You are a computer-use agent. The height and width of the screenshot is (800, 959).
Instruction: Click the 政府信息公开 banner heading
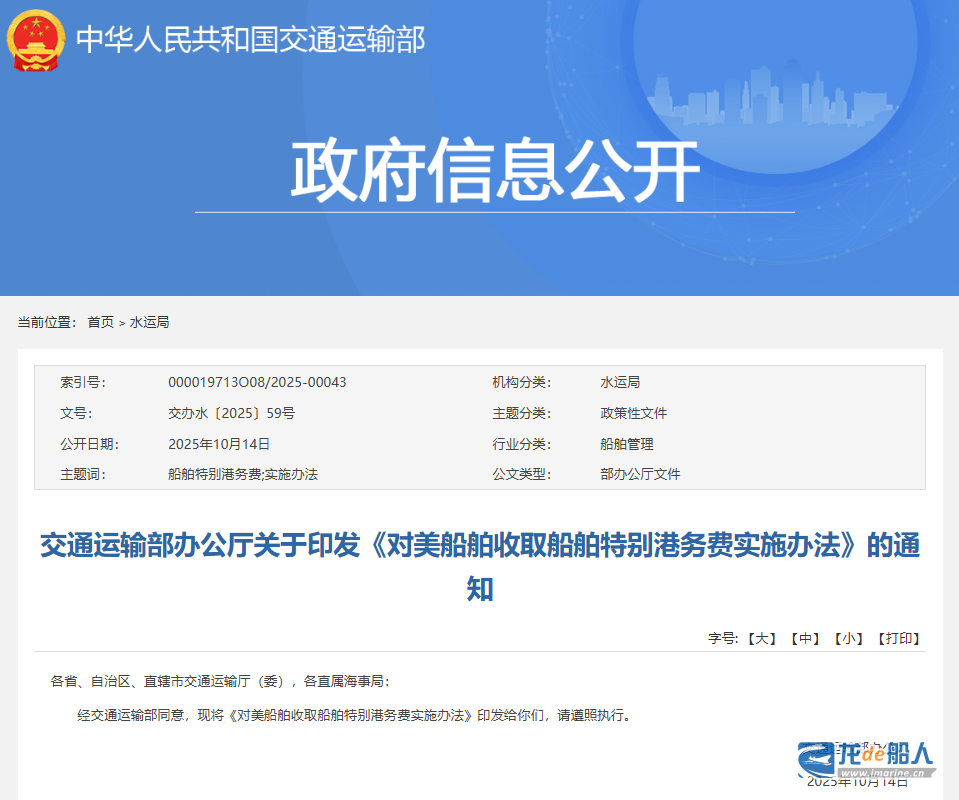click(x=494, y=172)
